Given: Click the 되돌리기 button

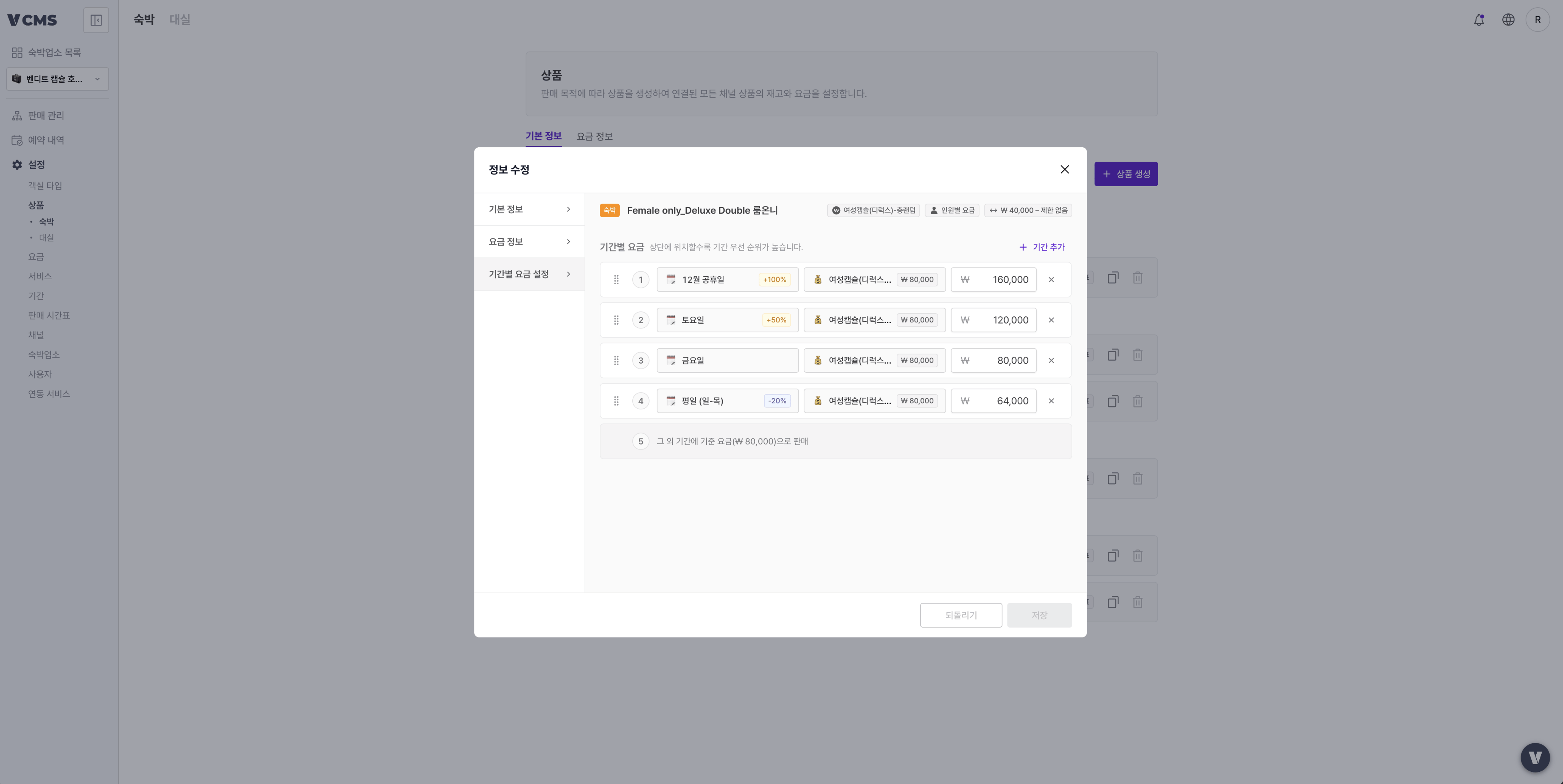Looking at the screenshot, I should coord(960,615).
